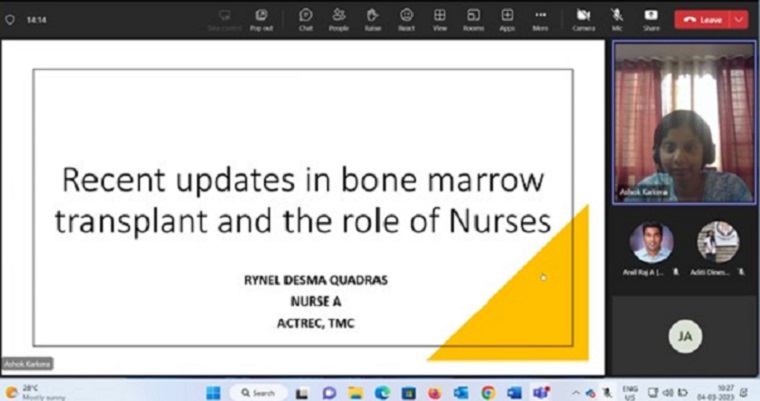Open the More actions menu
Image resolution: width=760 pixels, height=401 pixels.
click(540, 18)
